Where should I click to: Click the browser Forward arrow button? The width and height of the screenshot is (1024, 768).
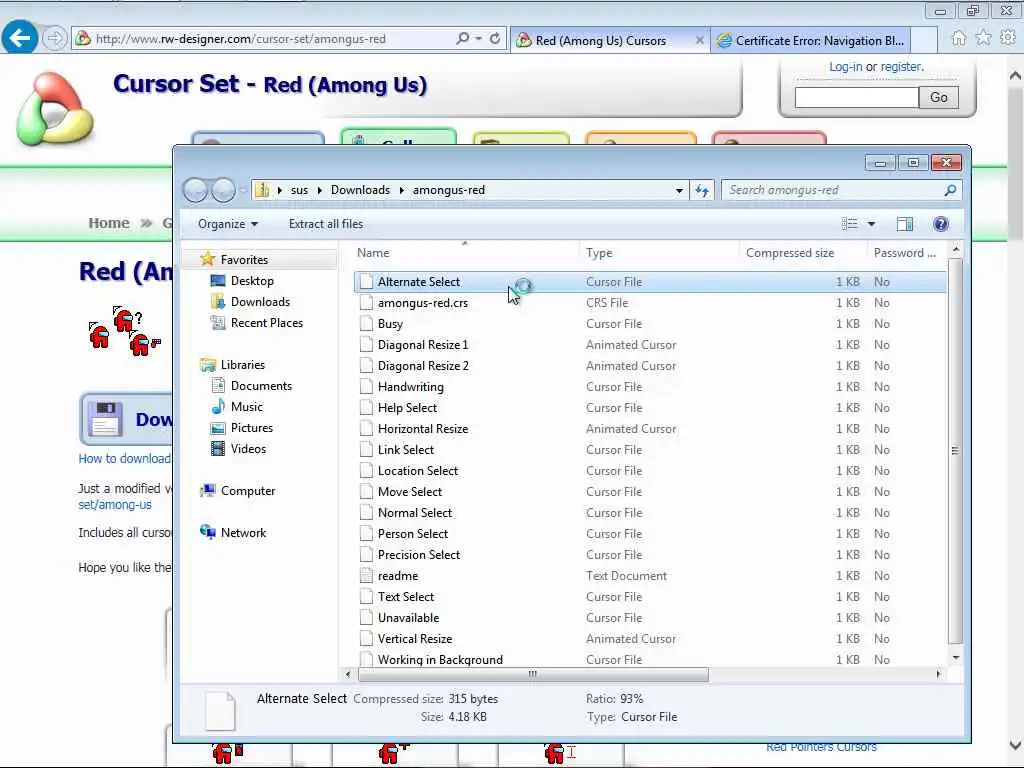55,39
